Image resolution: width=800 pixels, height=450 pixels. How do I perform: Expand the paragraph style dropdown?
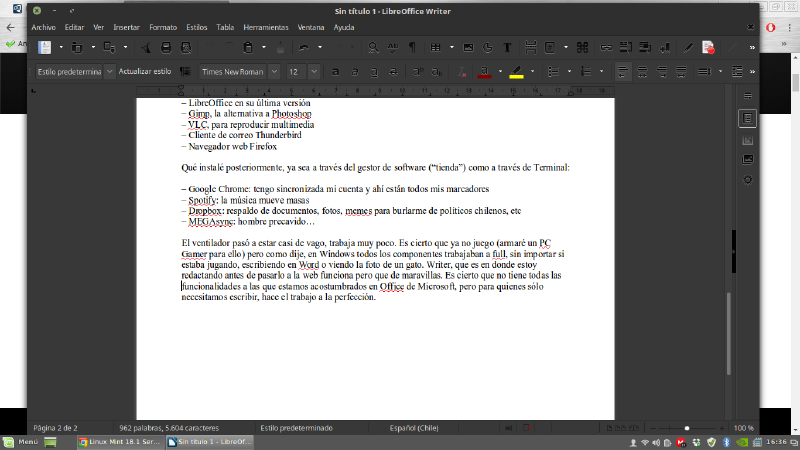[x=109, y=72]
